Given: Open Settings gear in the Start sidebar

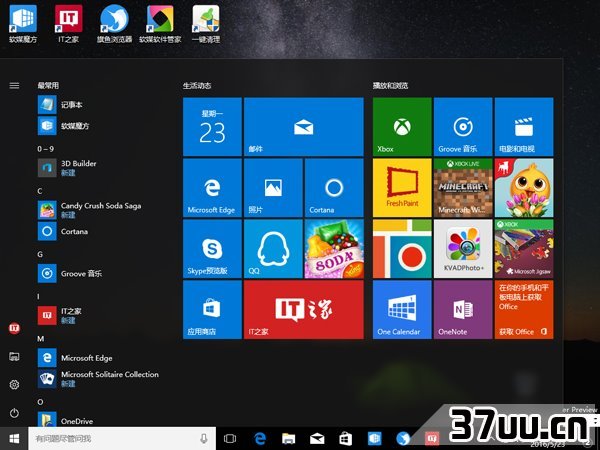Looking at the screenshot, I should 14,385.
